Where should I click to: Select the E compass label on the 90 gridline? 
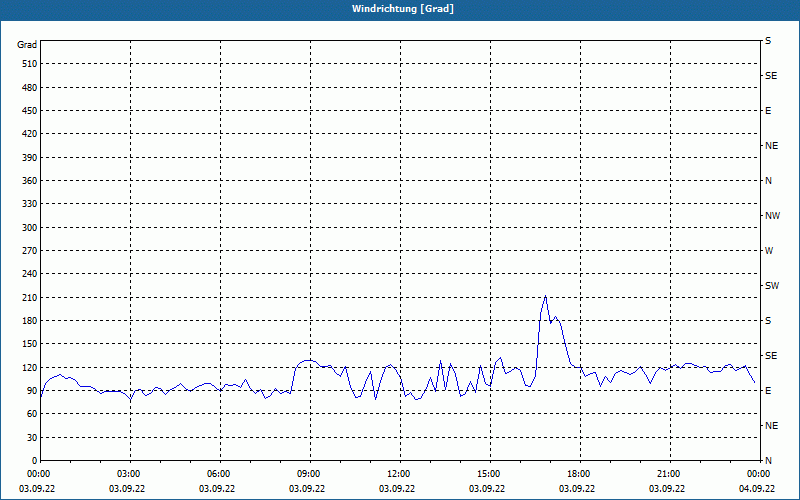point(768,391)
